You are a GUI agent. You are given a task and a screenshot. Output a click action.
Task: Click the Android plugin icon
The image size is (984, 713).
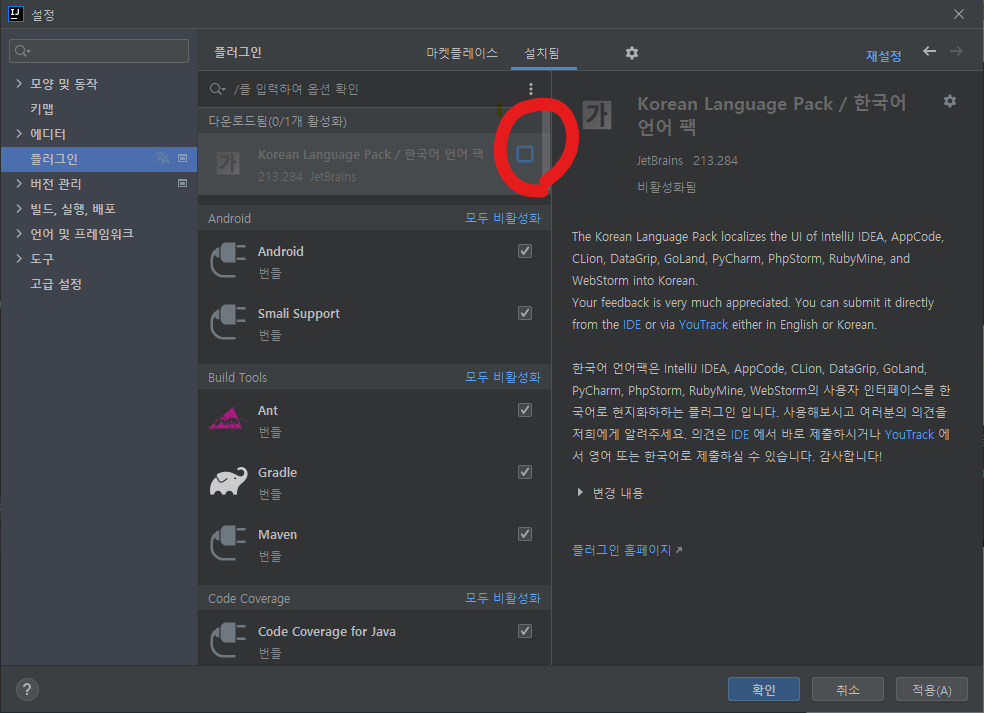pyautogui.click(x=228, y=260)
